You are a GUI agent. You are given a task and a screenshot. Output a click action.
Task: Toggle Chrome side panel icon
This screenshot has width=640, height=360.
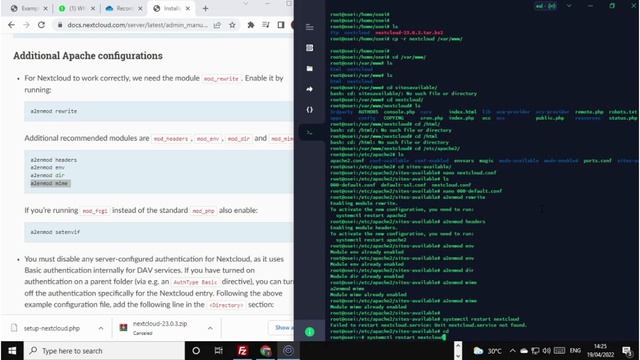(x=281, y=25)
